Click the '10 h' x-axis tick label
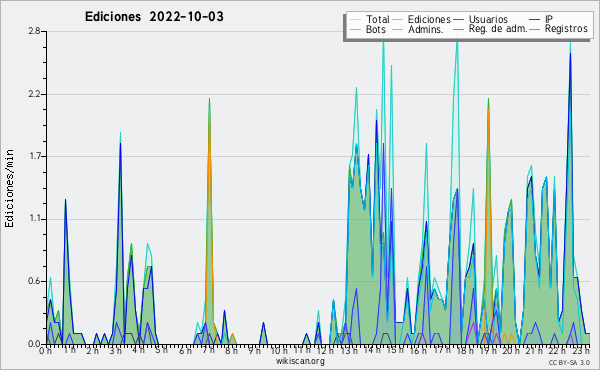 tap(279, 350)
